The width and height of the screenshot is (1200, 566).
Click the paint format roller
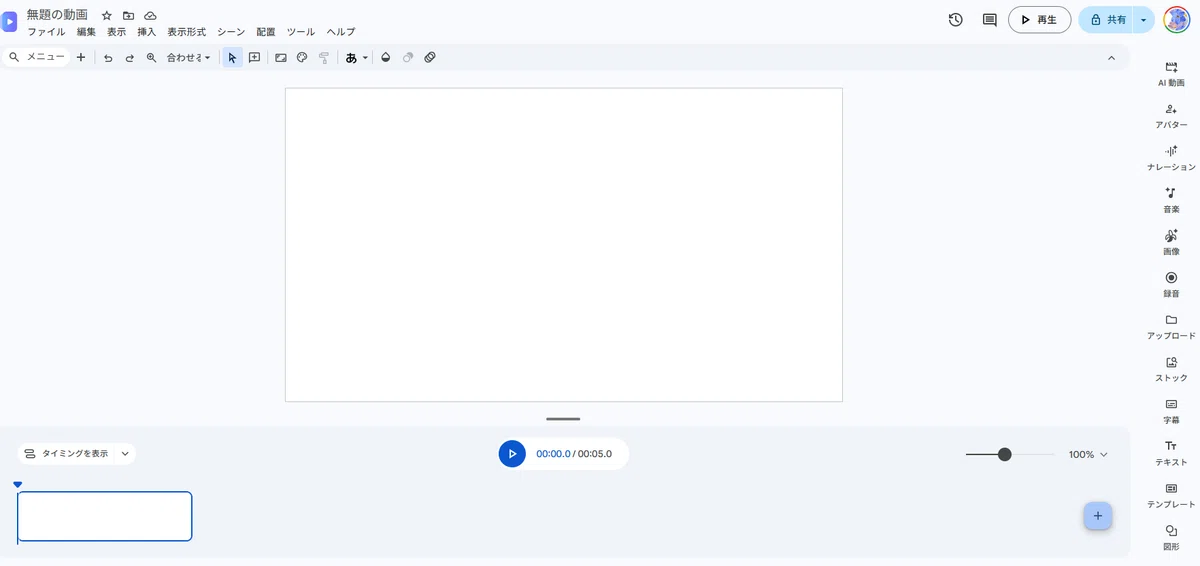pyautogui.click(x=324, y=58)
